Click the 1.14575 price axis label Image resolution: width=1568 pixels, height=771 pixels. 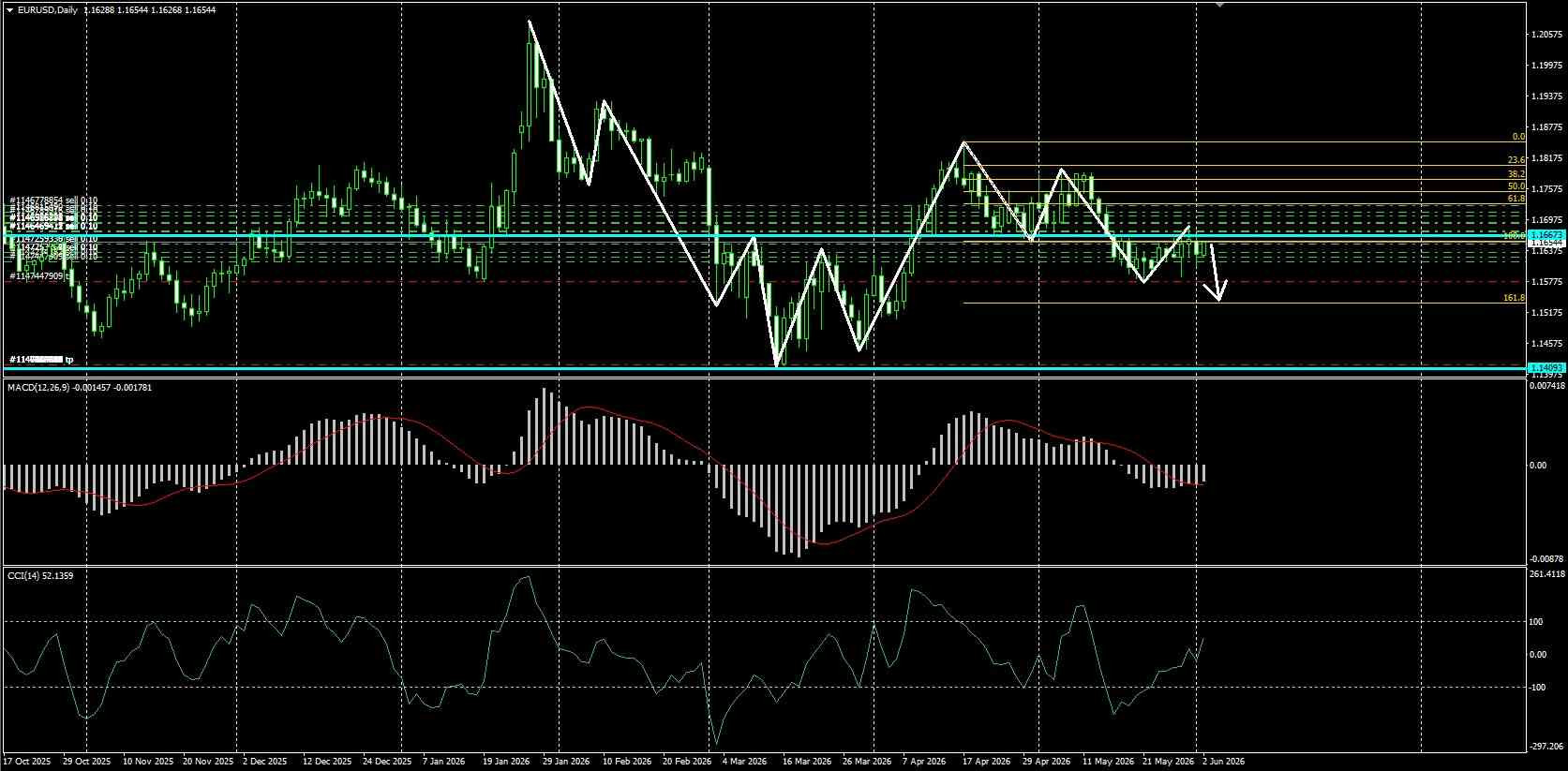[x=1546, y=344]
